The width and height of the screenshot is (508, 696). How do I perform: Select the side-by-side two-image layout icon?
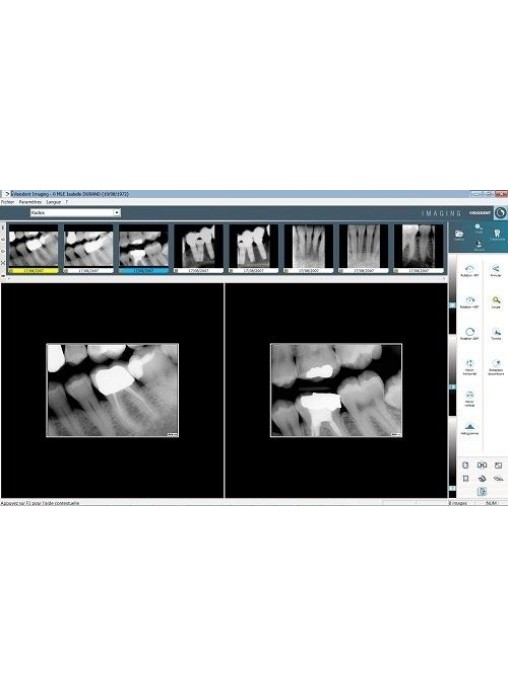pos(482,465)
